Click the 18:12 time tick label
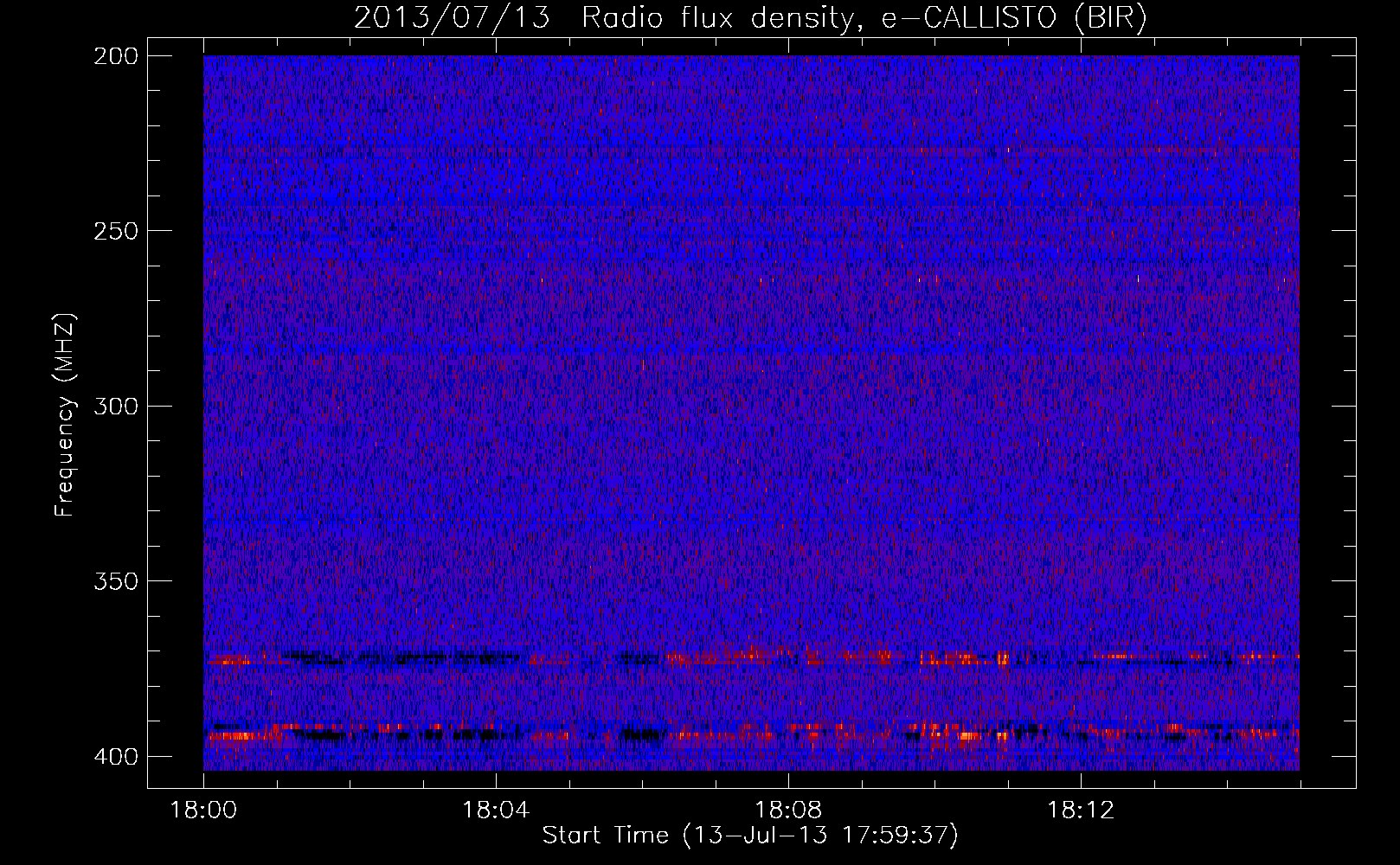1400x865 pixels. (1081, 811)
